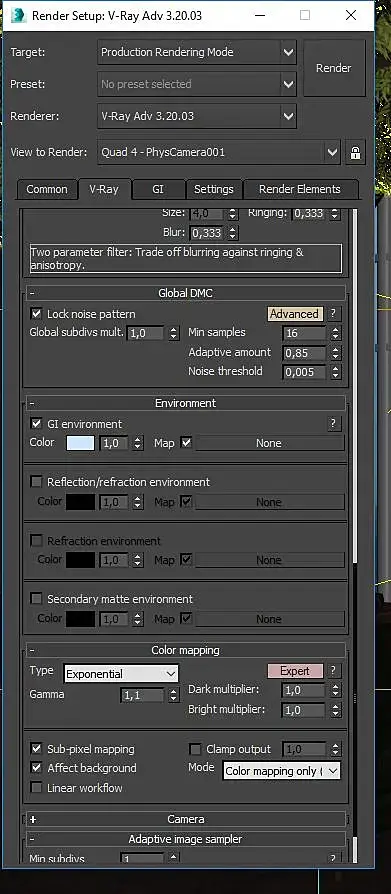This screenshot has height=894, width=391.
Task: Open the Preset dropdown
Action: [197, 84]
